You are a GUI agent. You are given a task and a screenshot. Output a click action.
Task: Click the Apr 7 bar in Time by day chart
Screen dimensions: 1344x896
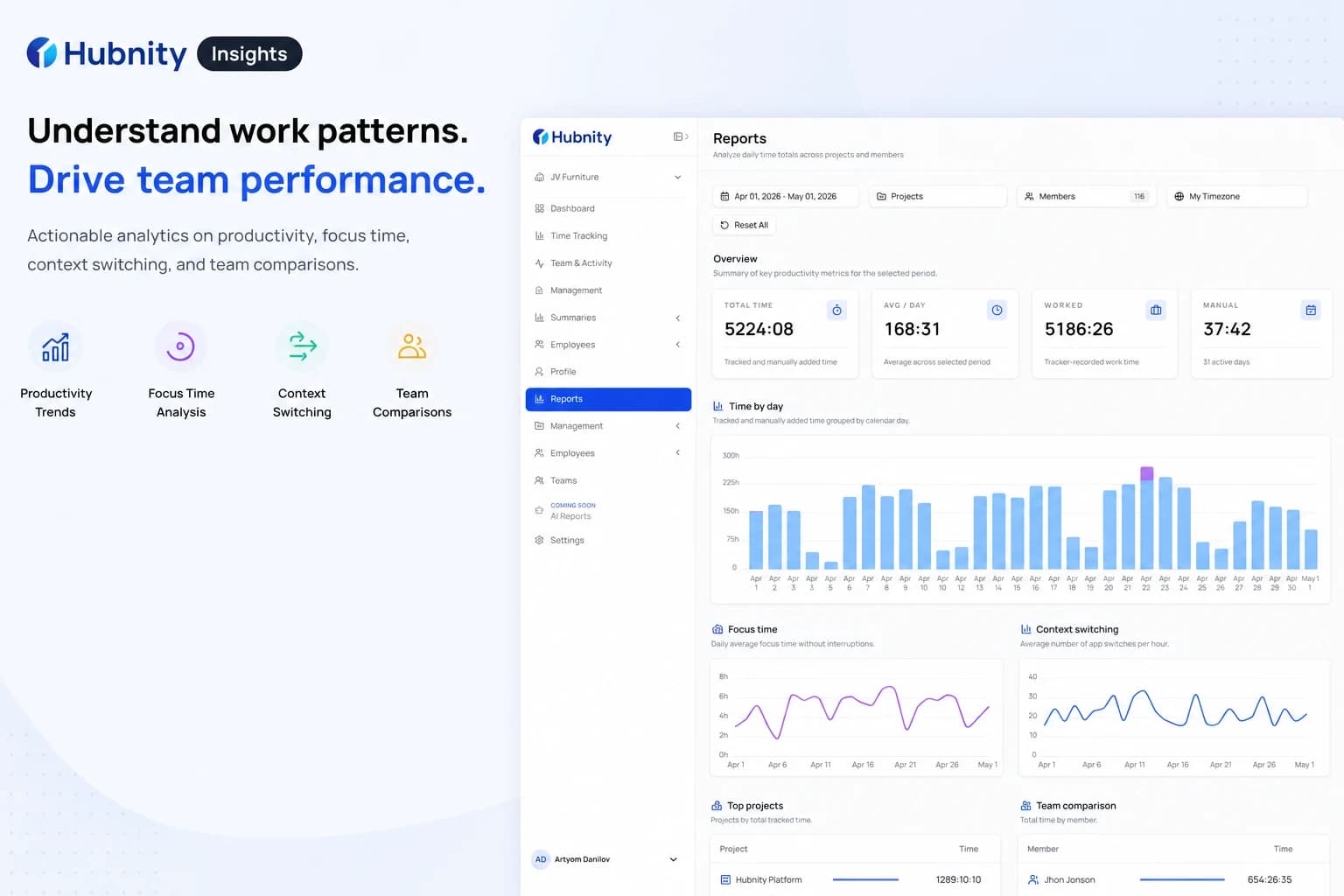[868, 527]
